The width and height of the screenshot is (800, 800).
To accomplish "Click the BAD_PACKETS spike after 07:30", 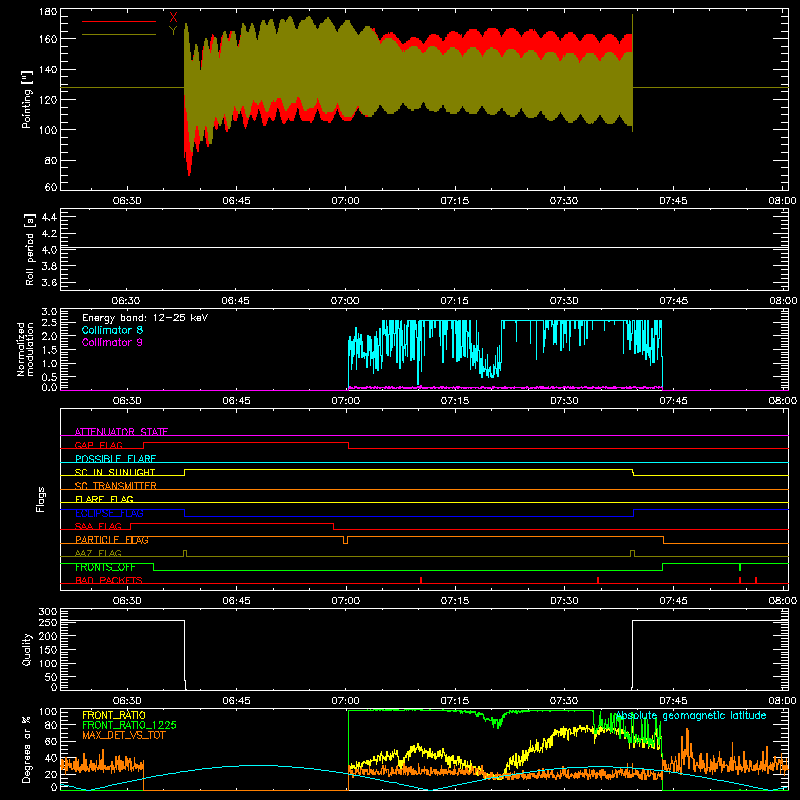I will pos(597,580).
